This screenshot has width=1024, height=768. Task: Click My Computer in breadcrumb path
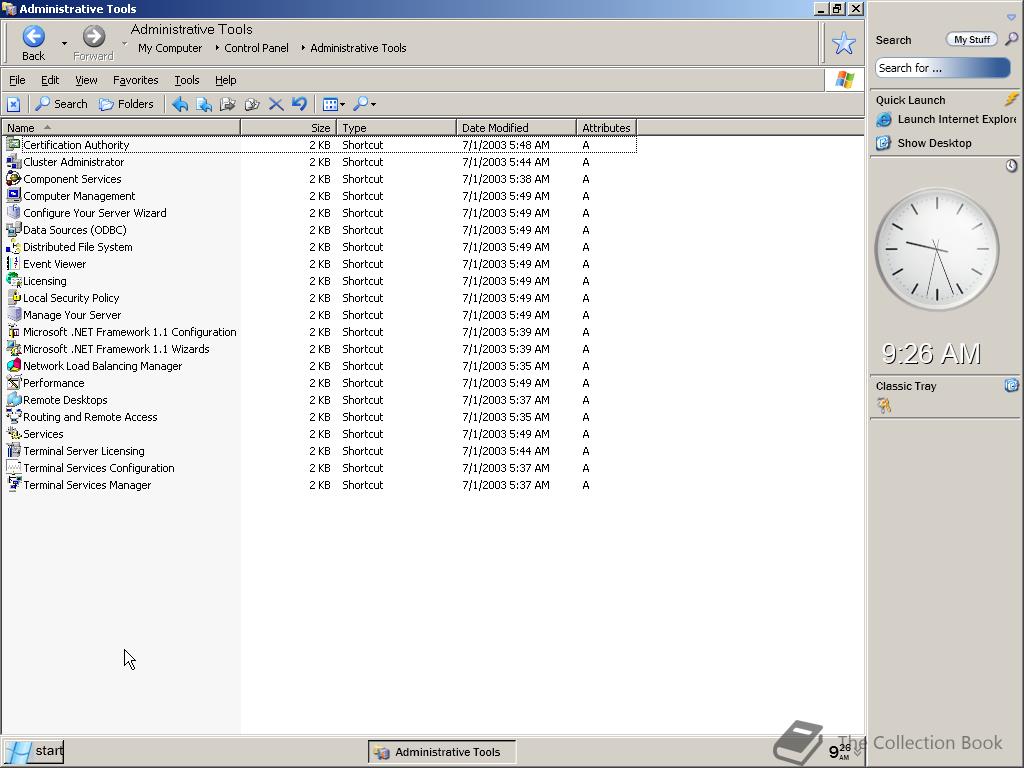170,48
